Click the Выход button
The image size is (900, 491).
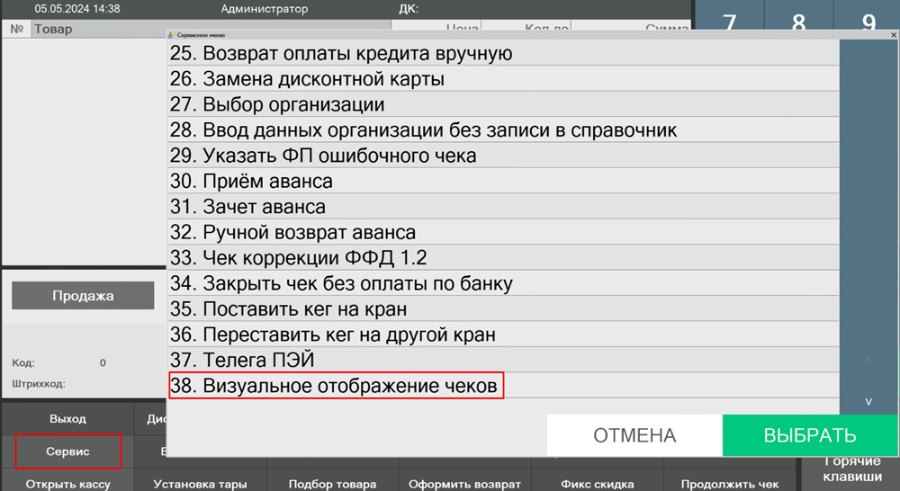[x=68, y=419]
